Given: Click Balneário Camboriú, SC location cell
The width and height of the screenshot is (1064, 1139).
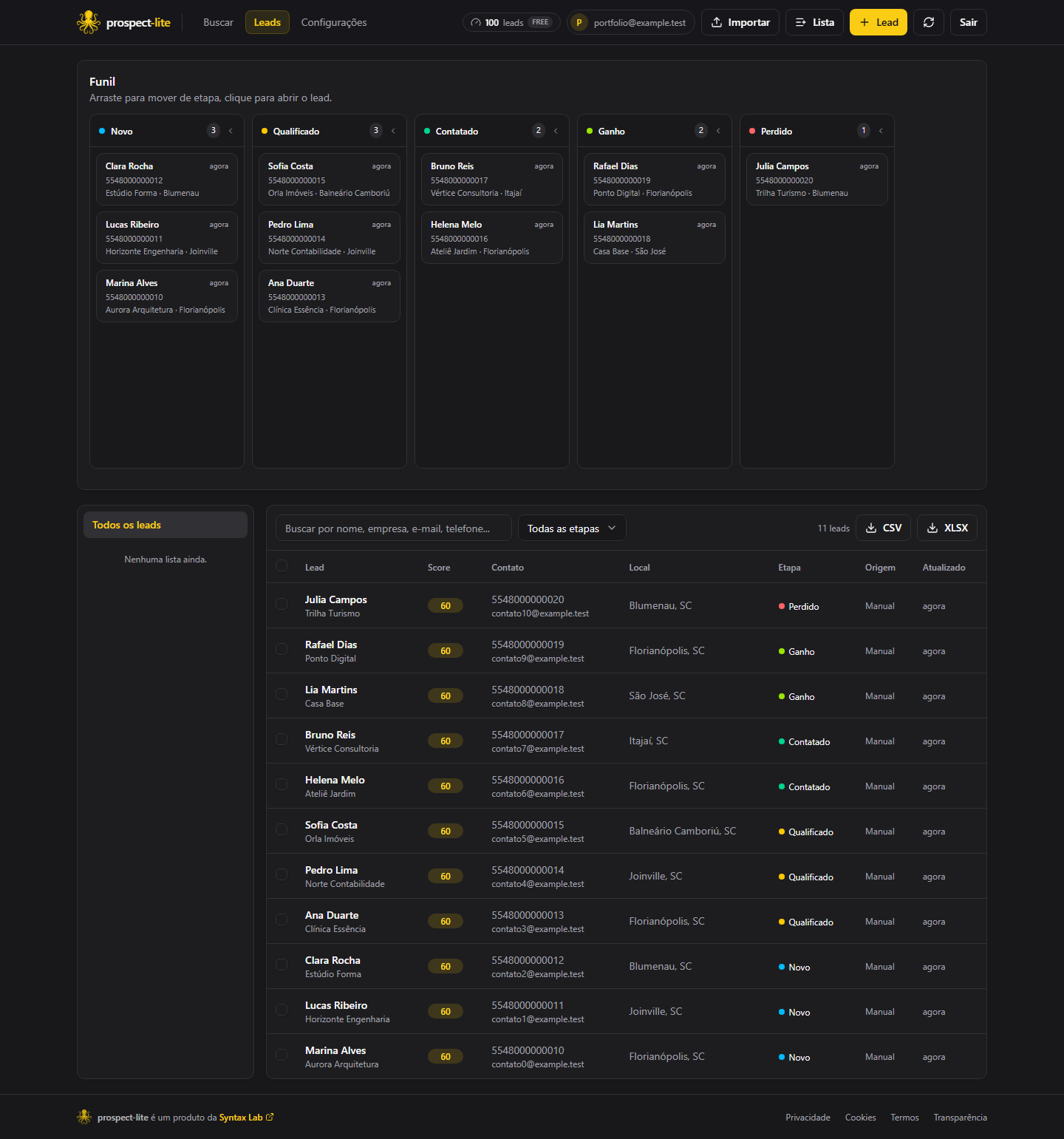Looking at the screenshot, I should [x=682, y=831].
